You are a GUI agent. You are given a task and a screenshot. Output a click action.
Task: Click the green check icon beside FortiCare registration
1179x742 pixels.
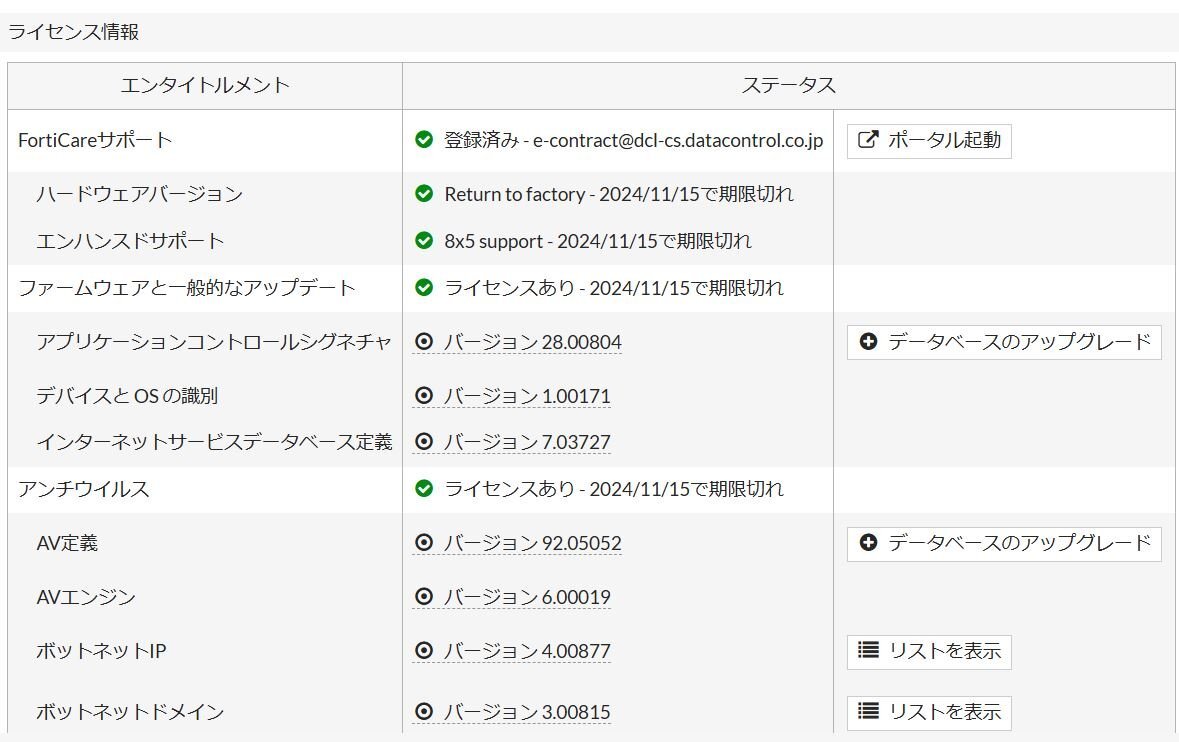424,140
